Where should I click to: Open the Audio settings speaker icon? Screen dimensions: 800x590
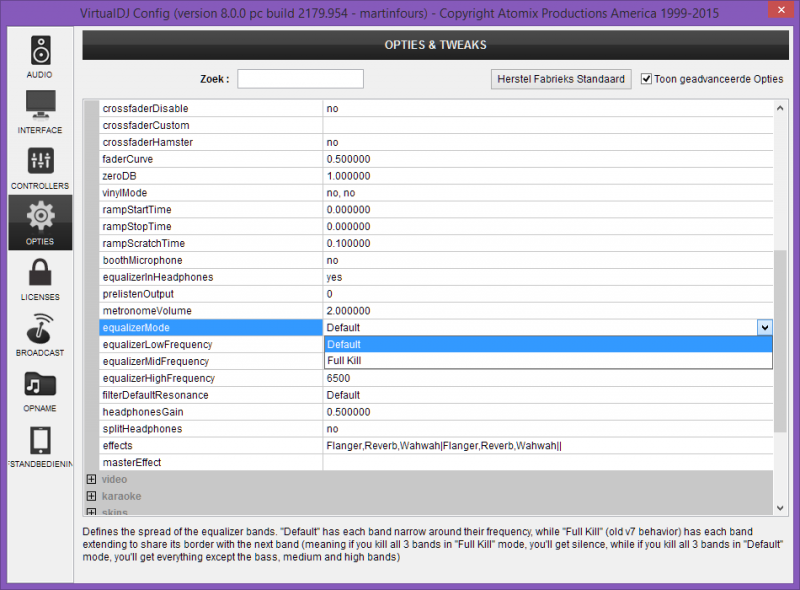[40, 51]
